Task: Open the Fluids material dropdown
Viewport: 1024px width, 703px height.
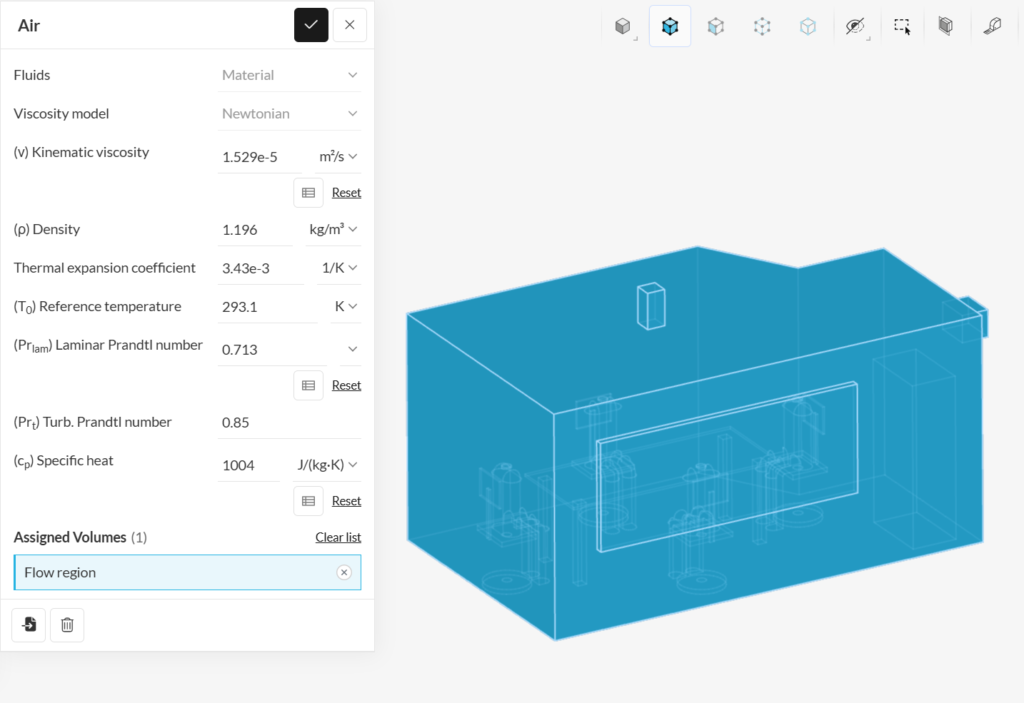Action: coord(289,75)
